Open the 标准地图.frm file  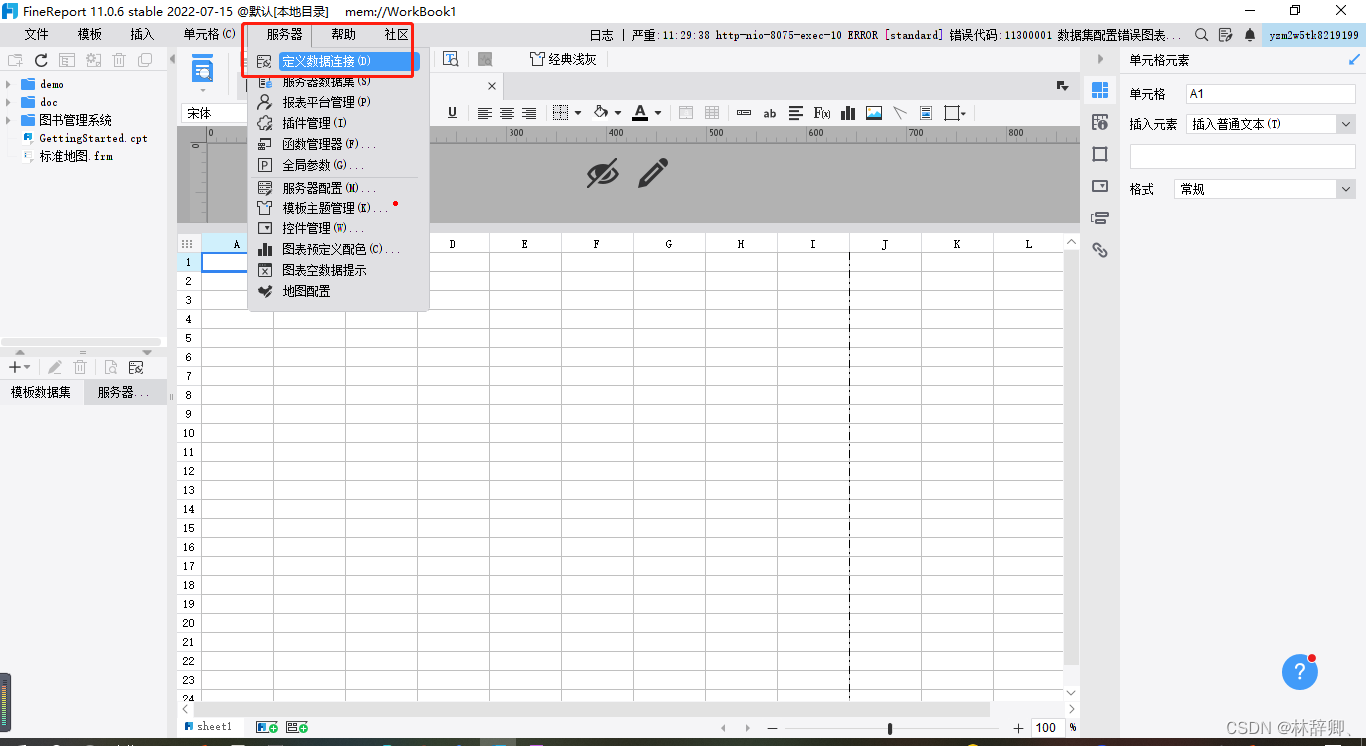68,156
